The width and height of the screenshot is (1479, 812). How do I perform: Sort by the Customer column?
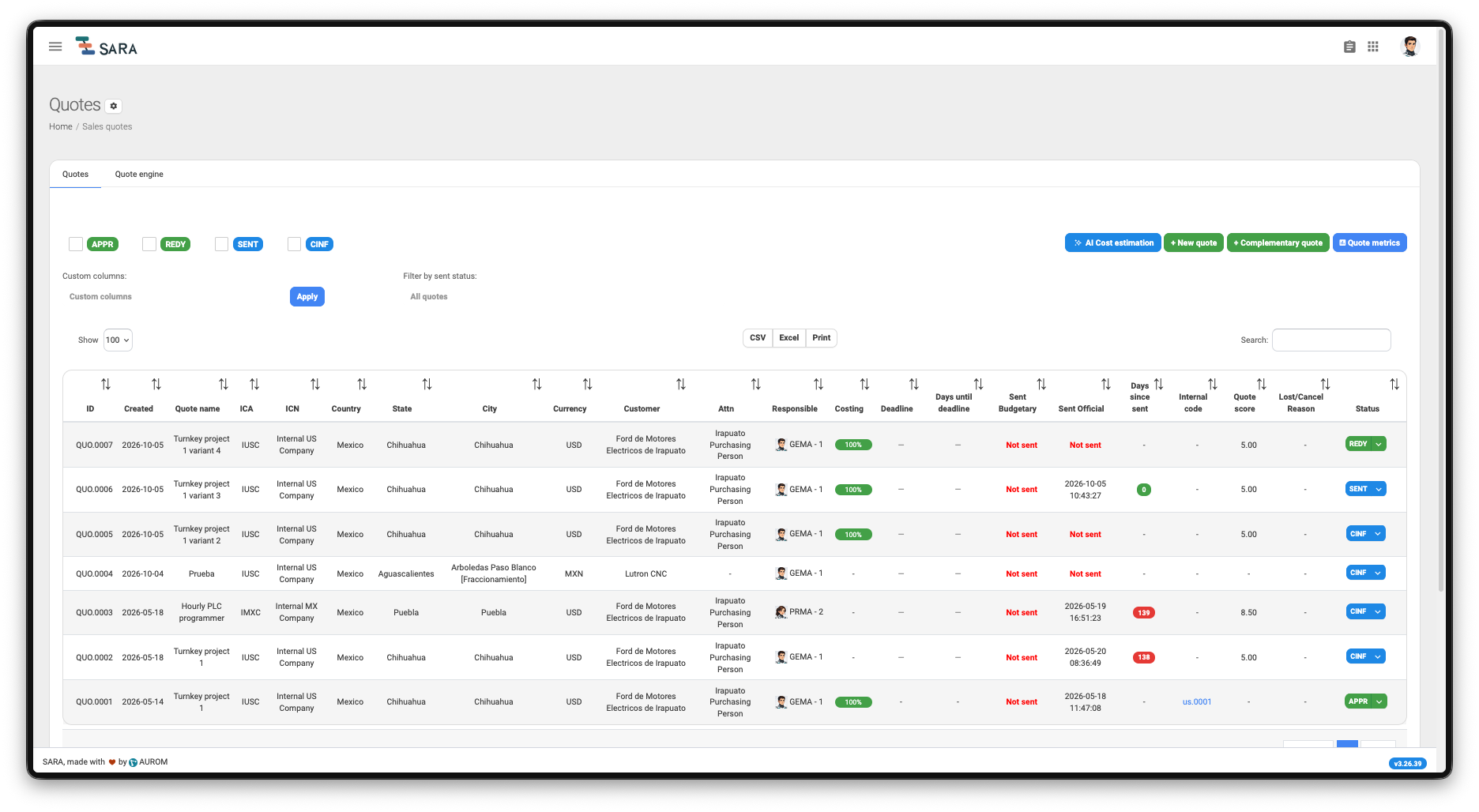(681, 384)
